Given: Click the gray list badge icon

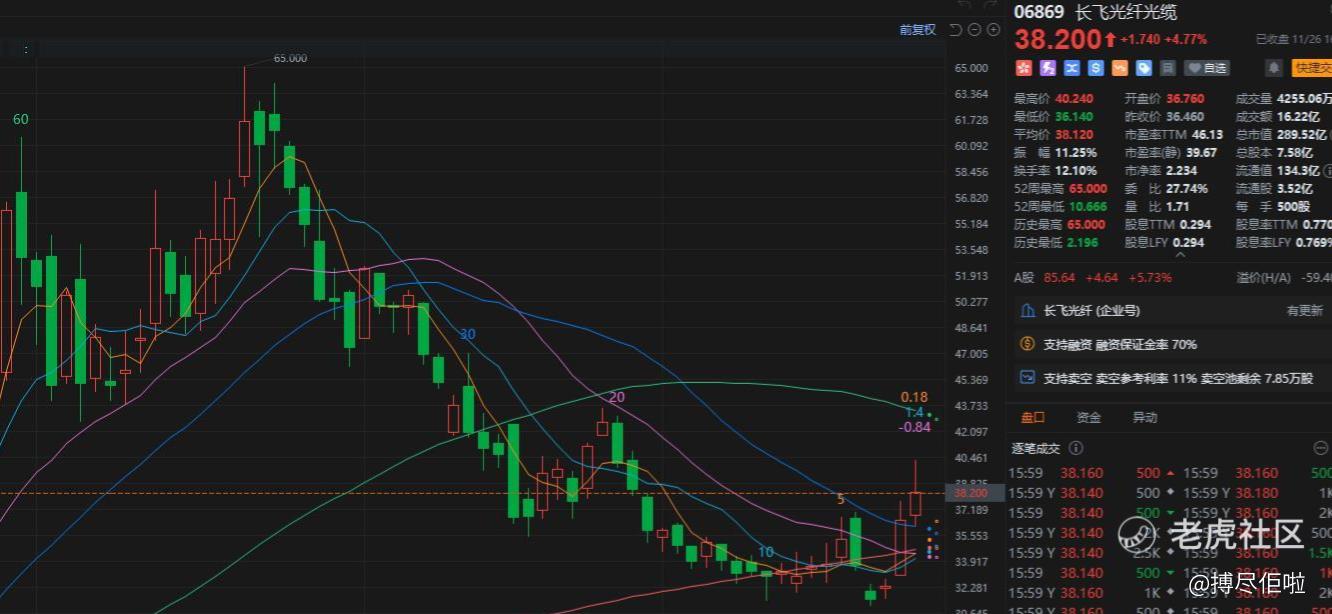Looking at the screenshot, I should point(1167,68).
